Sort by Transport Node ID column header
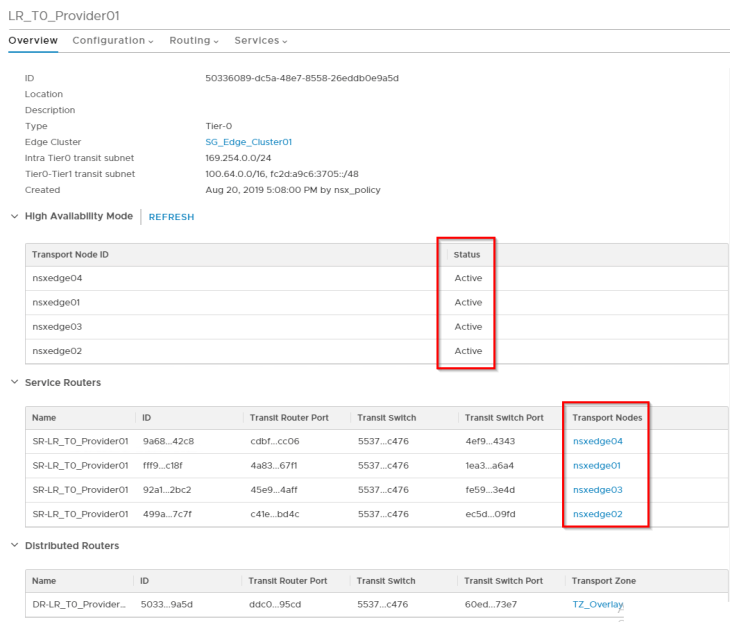This screenshot has height=622, width=730. coord(70,255)
